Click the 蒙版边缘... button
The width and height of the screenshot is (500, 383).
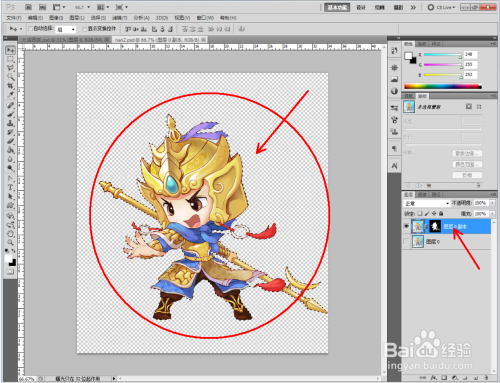(x=467, y=153)
